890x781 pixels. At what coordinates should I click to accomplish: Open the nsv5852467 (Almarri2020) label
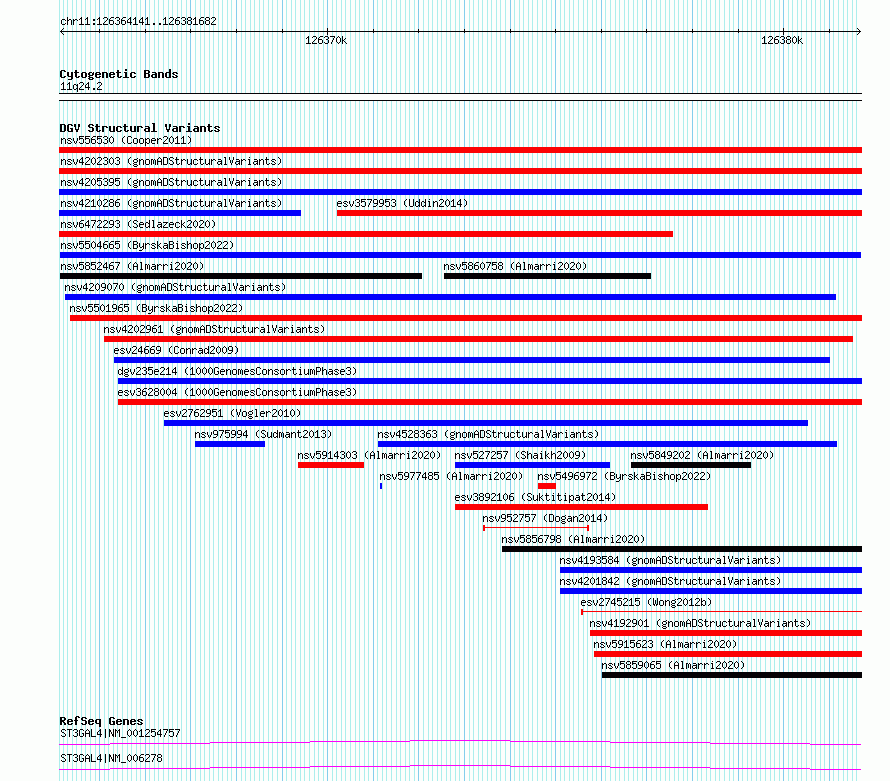[x=132, y=266]
